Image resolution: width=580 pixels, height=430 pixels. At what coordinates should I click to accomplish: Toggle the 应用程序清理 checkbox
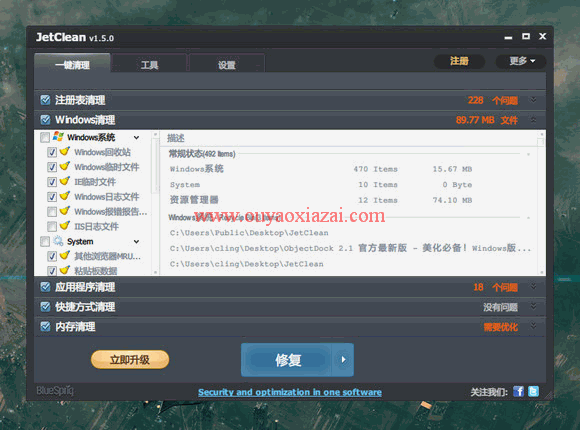(45, 287)
